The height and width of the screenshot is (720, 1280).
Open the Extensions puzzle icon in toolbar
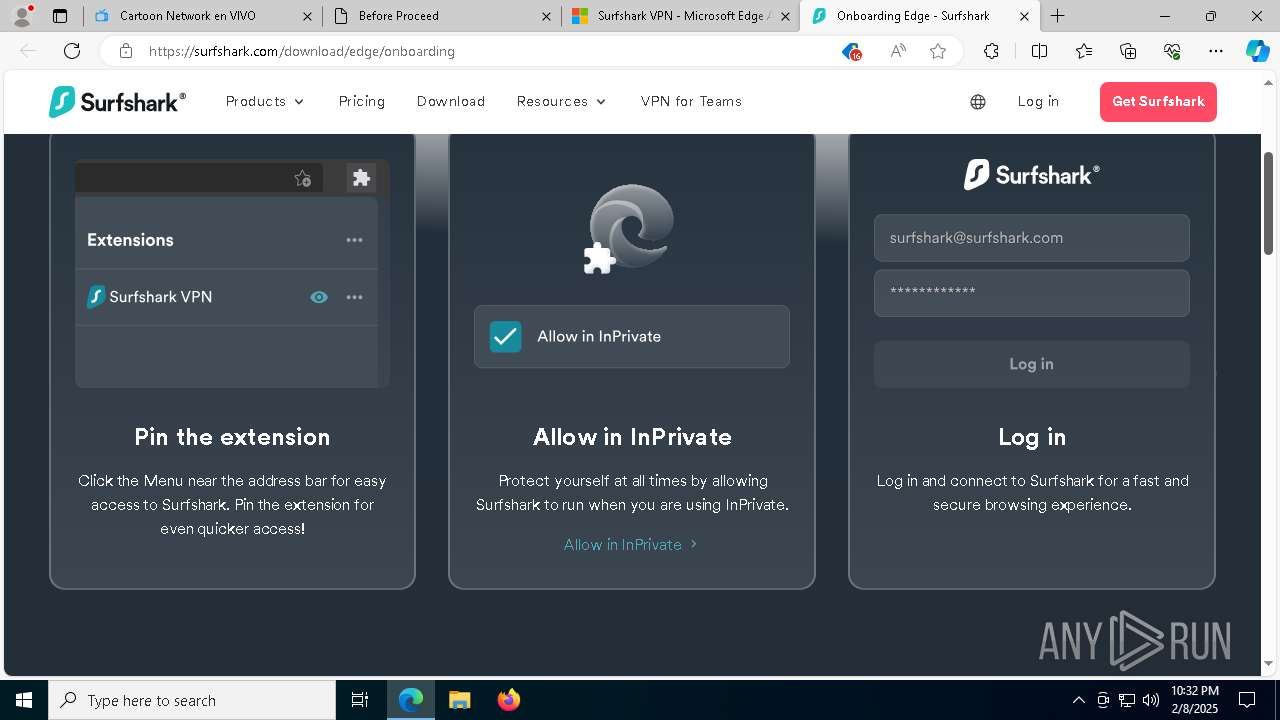[x=991, y=51]
